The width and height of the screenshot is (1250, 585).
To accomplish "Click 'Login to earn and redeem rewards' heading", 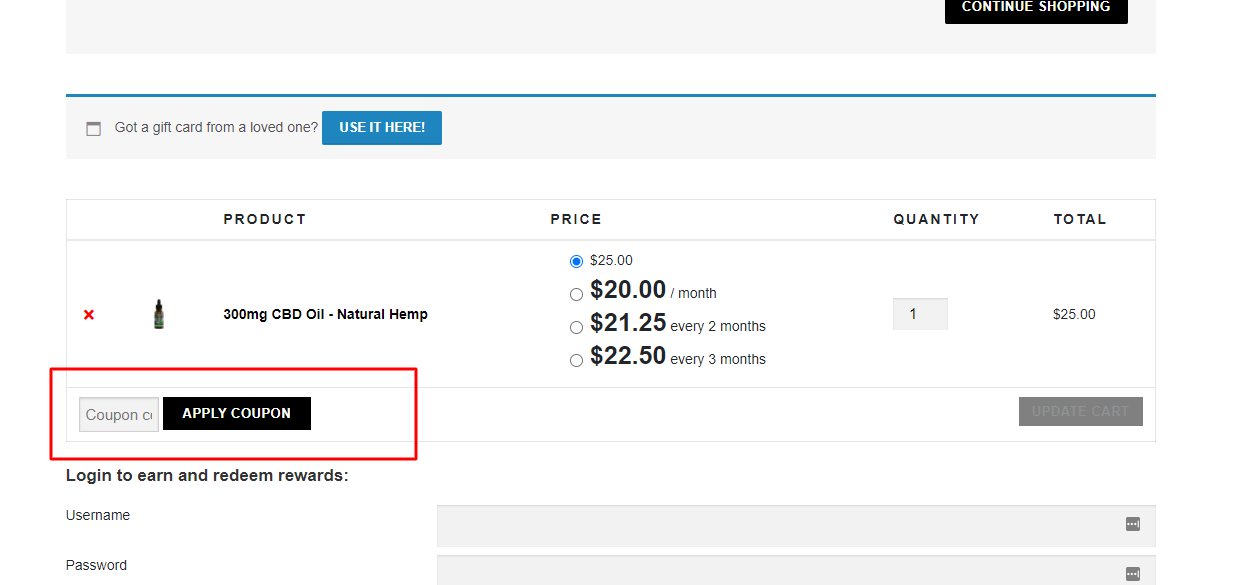I will [207, 475].
